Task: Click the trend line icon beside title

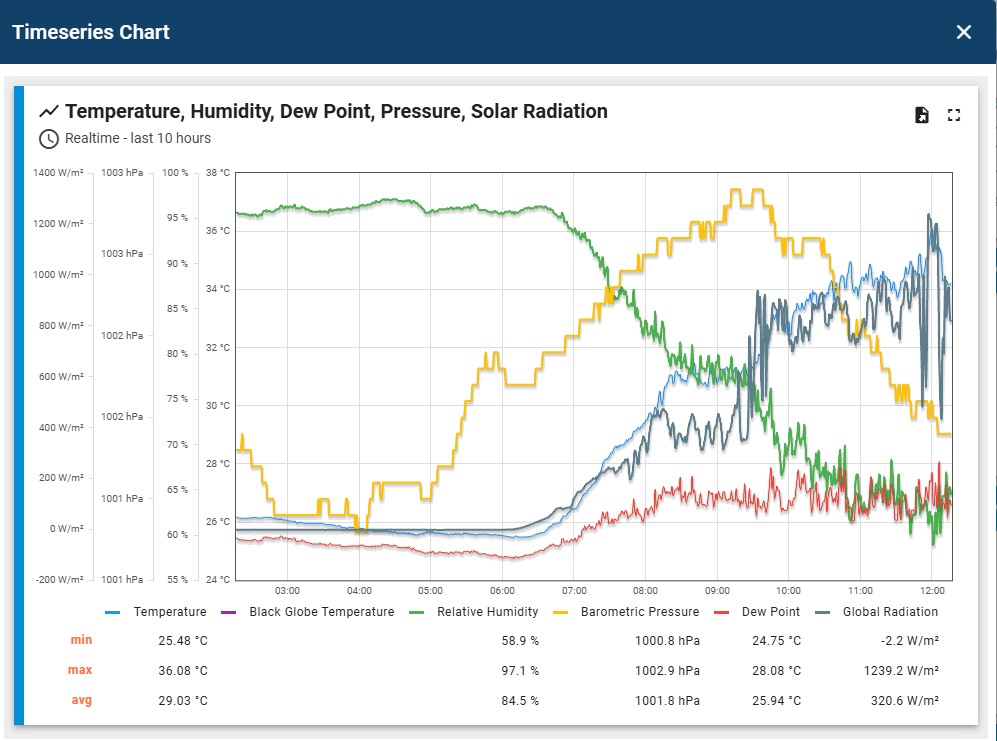Action: point(49,111)
